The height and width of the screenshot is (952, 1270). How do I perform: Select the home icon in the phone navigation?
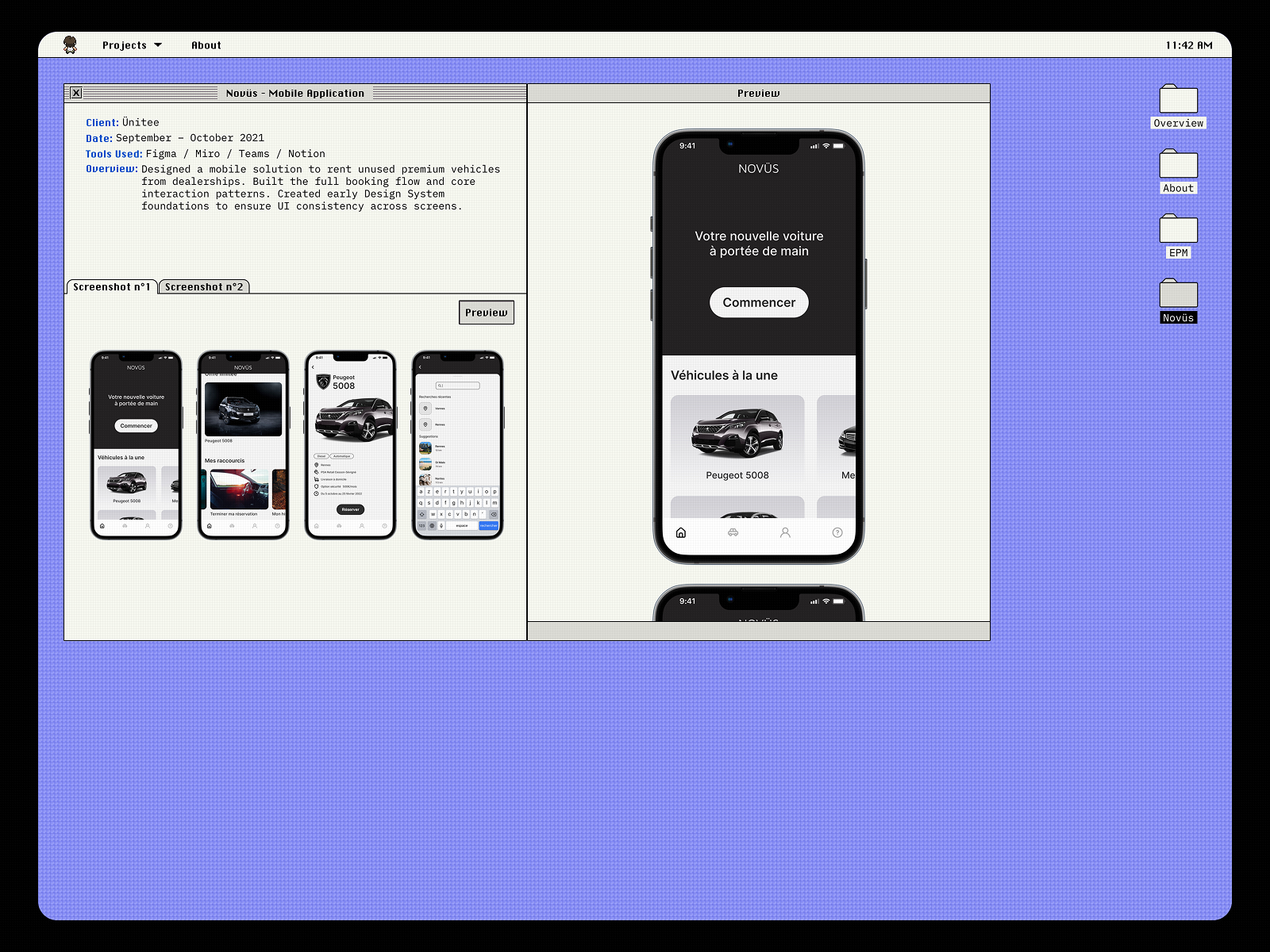(x=681, y=533)
